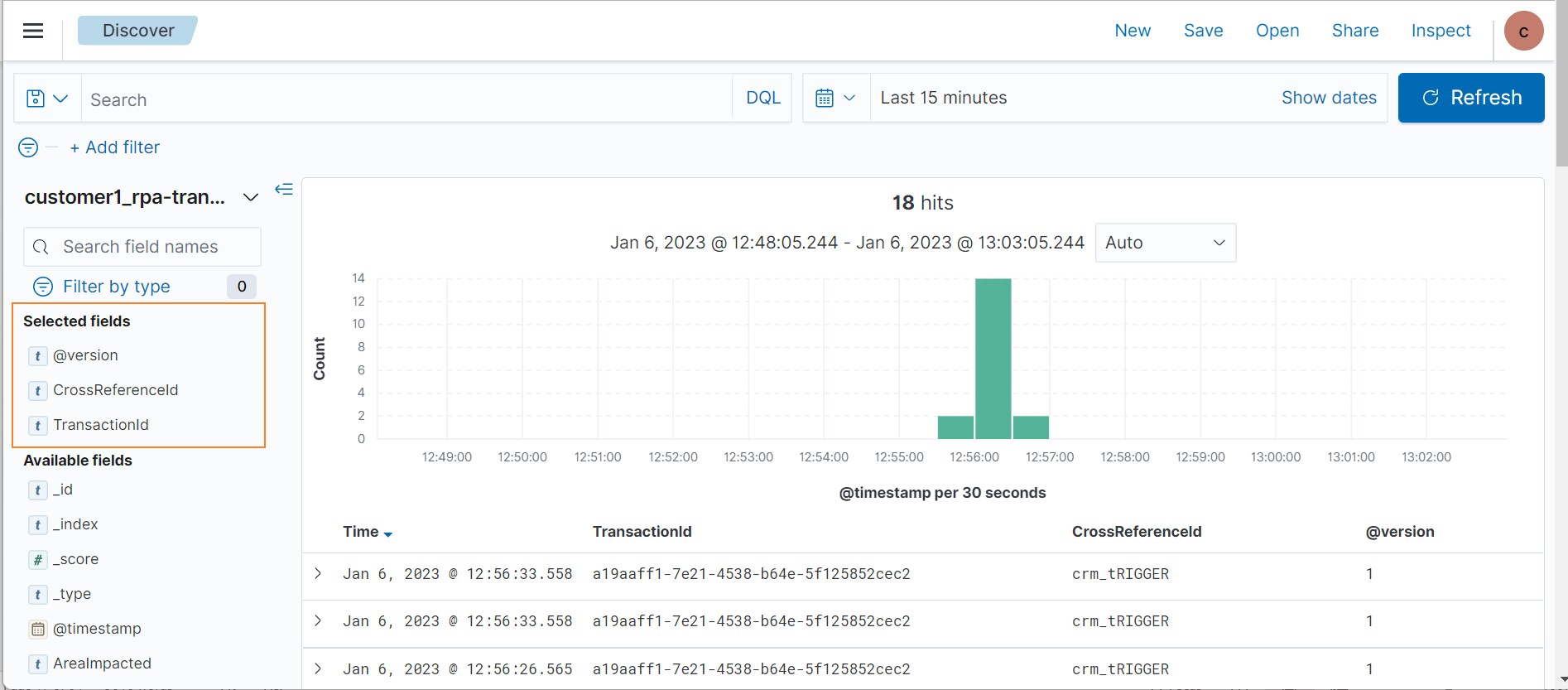Open the hamburger navigation menu
This screenshot has width=1568, height=690.
pyautogui.click(x=33, y=31)
